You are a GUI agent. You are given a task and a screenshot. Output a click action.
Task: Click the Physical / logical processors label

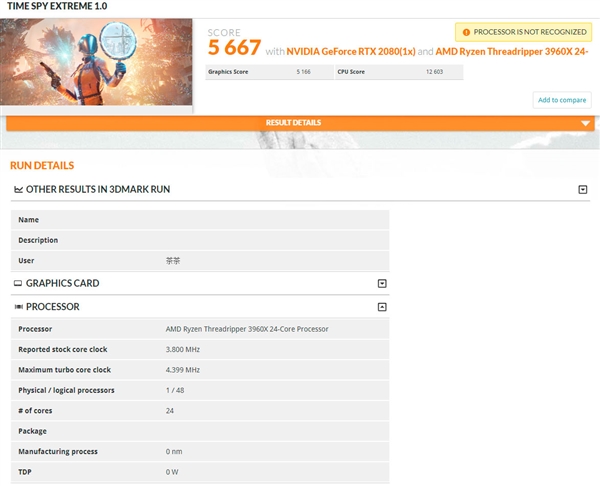[66, 390]
